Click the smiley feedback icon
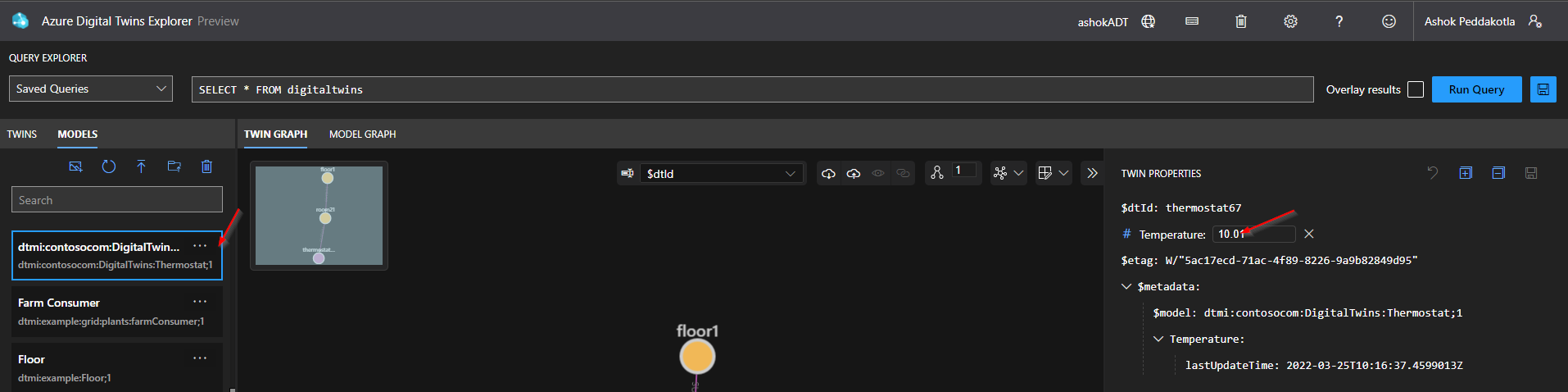Image resolution: width=1568 pixels, height=392 pixels. point(1389,21)
